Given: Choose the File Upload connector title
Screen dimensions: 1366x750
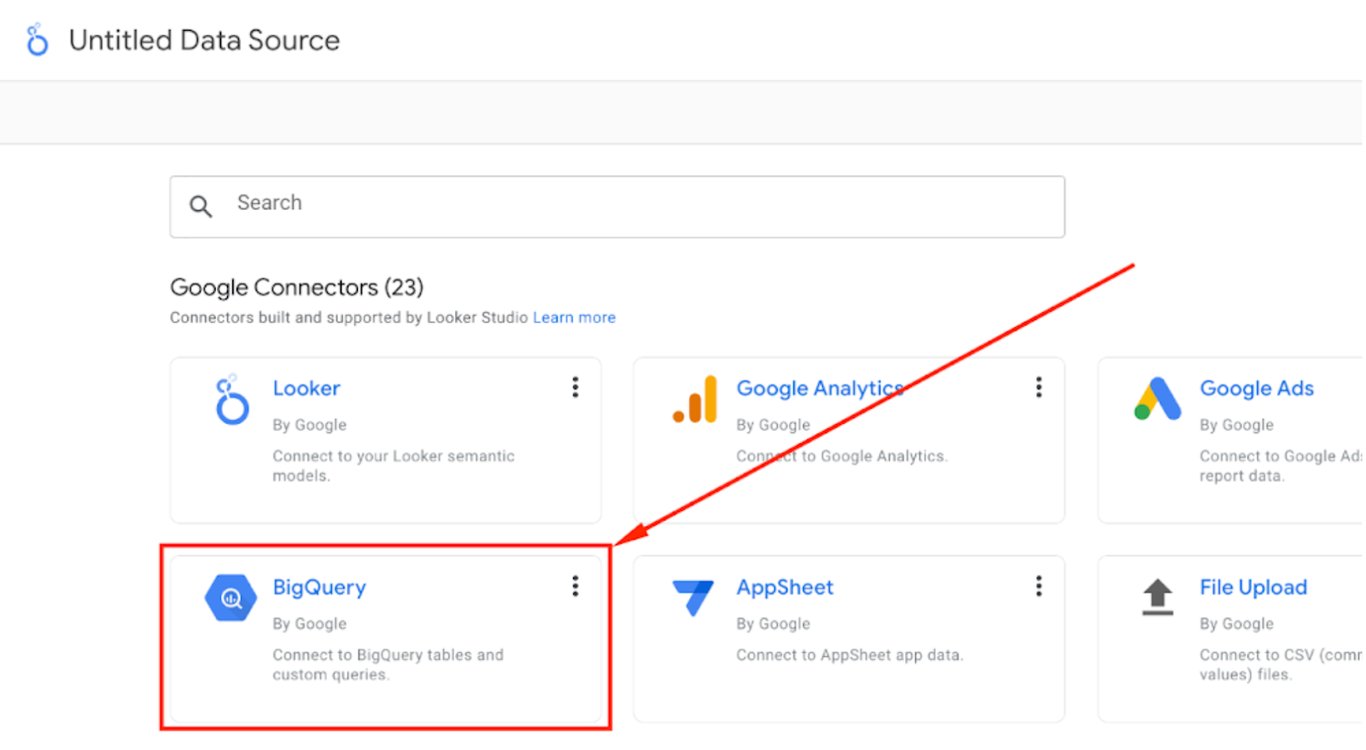Looking at the screenshot, I should 1253,588.
